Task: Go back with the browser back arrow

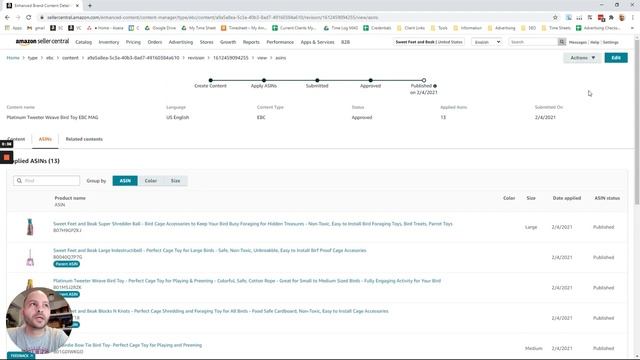Action: click(7, 18)
